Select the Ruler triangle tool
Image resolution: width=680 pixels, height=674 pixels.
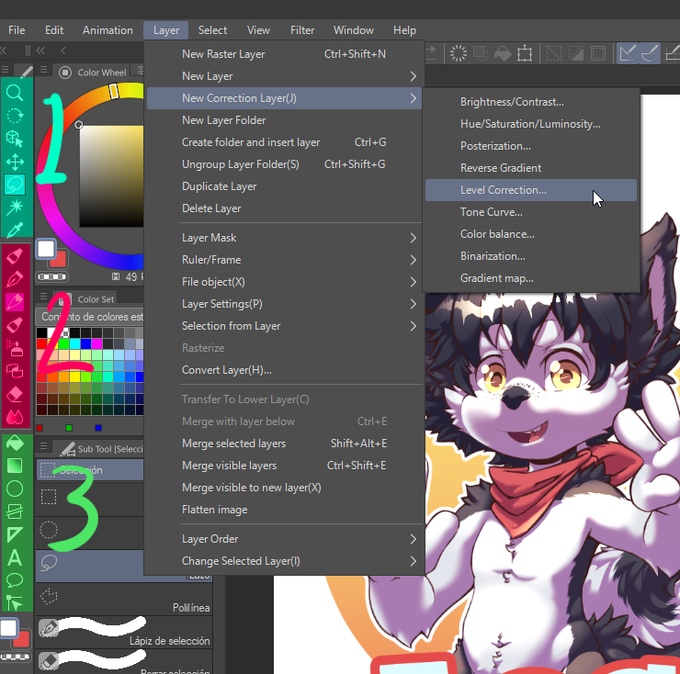tap(14, 534)
